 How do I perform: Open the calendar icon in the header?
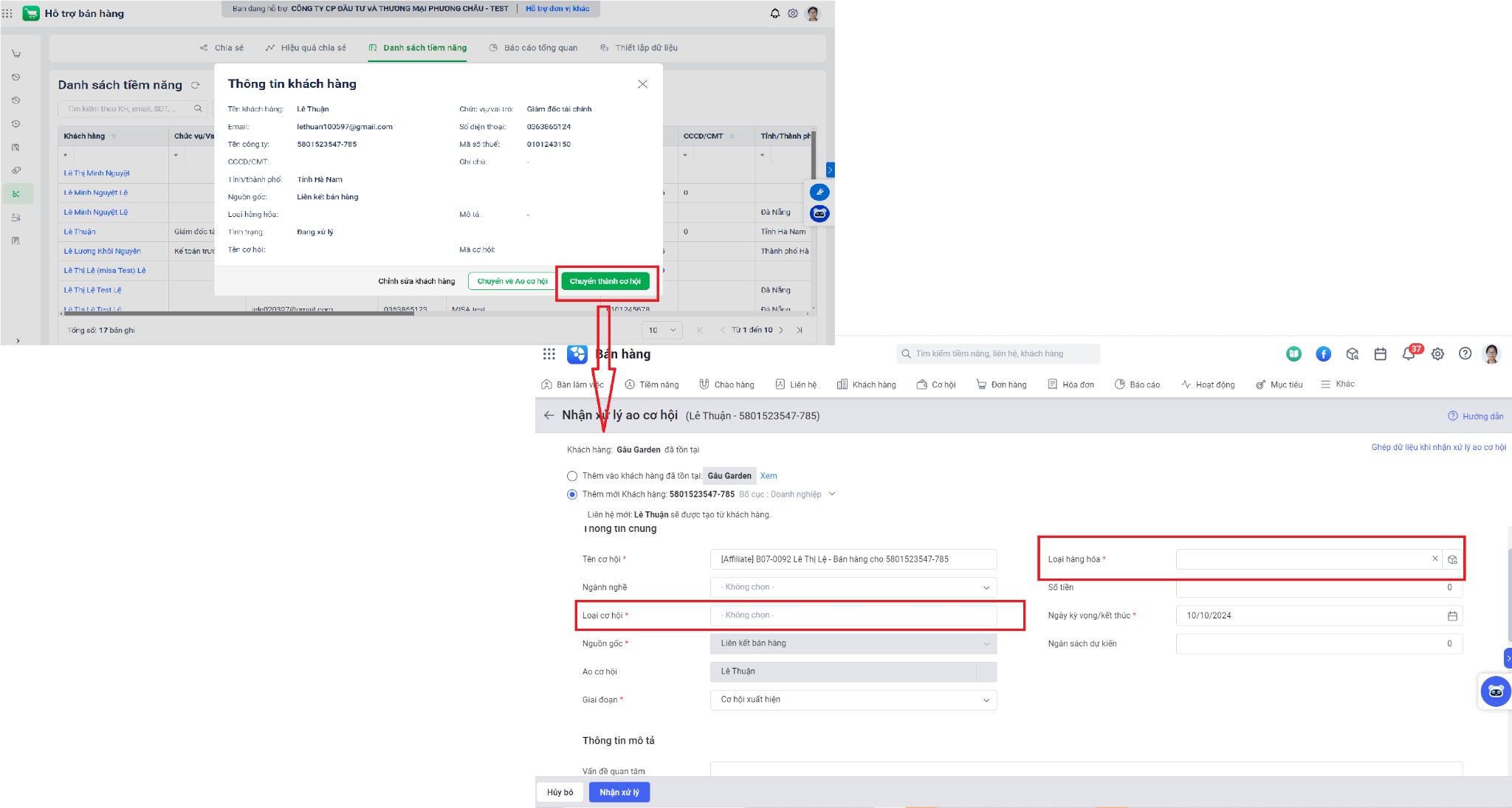[x=1380, y=354]
